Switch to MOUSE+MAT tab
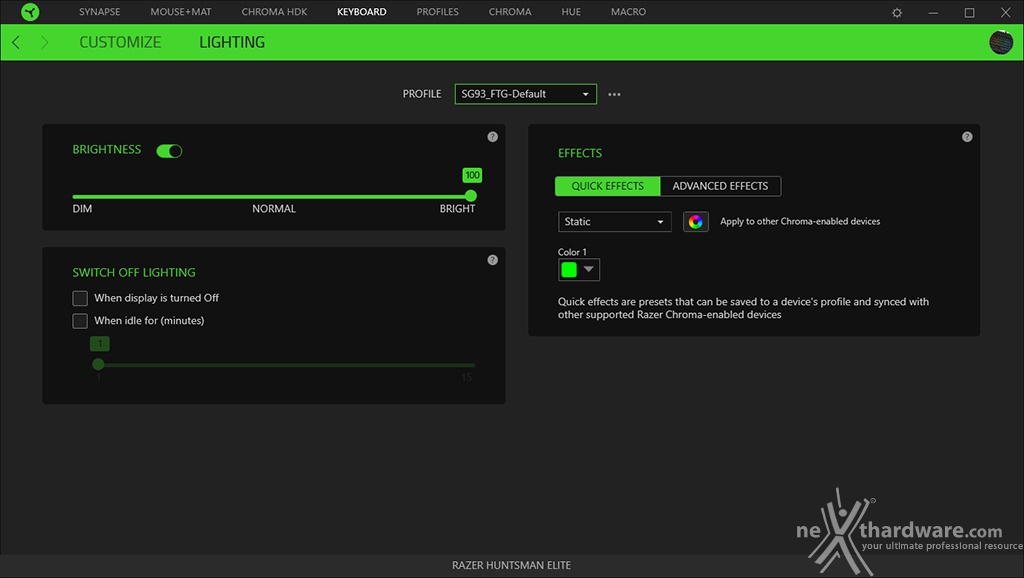 [181, 12]
